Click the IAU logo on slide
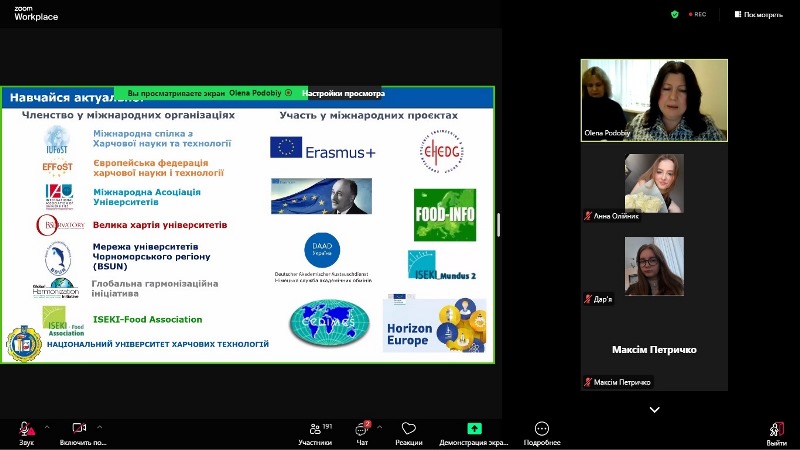The image size is (800, 450). 59,196
